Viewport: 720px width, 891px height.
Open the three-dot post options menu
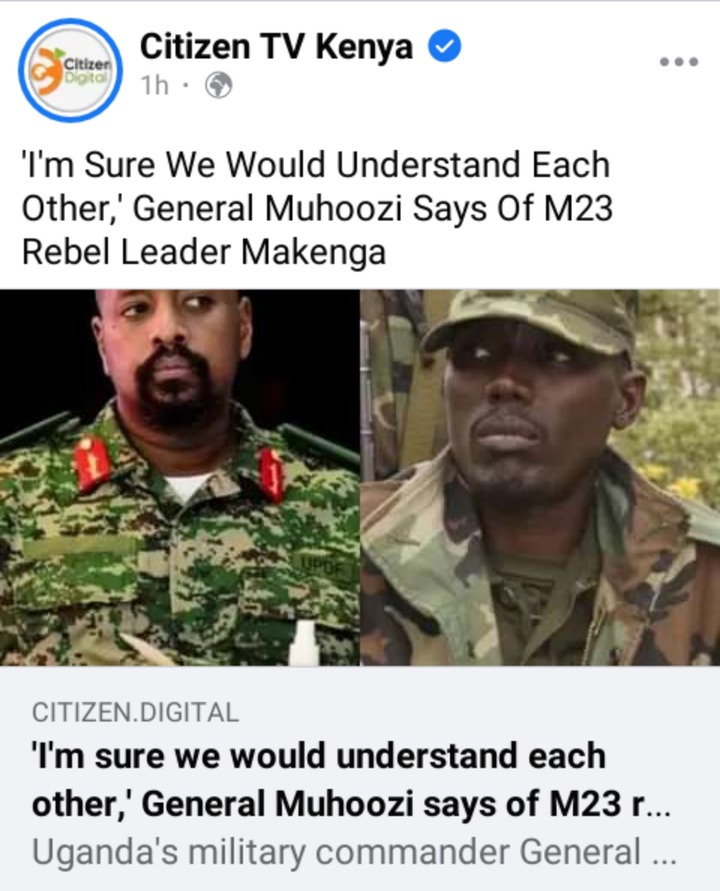(x=679, y=61)
